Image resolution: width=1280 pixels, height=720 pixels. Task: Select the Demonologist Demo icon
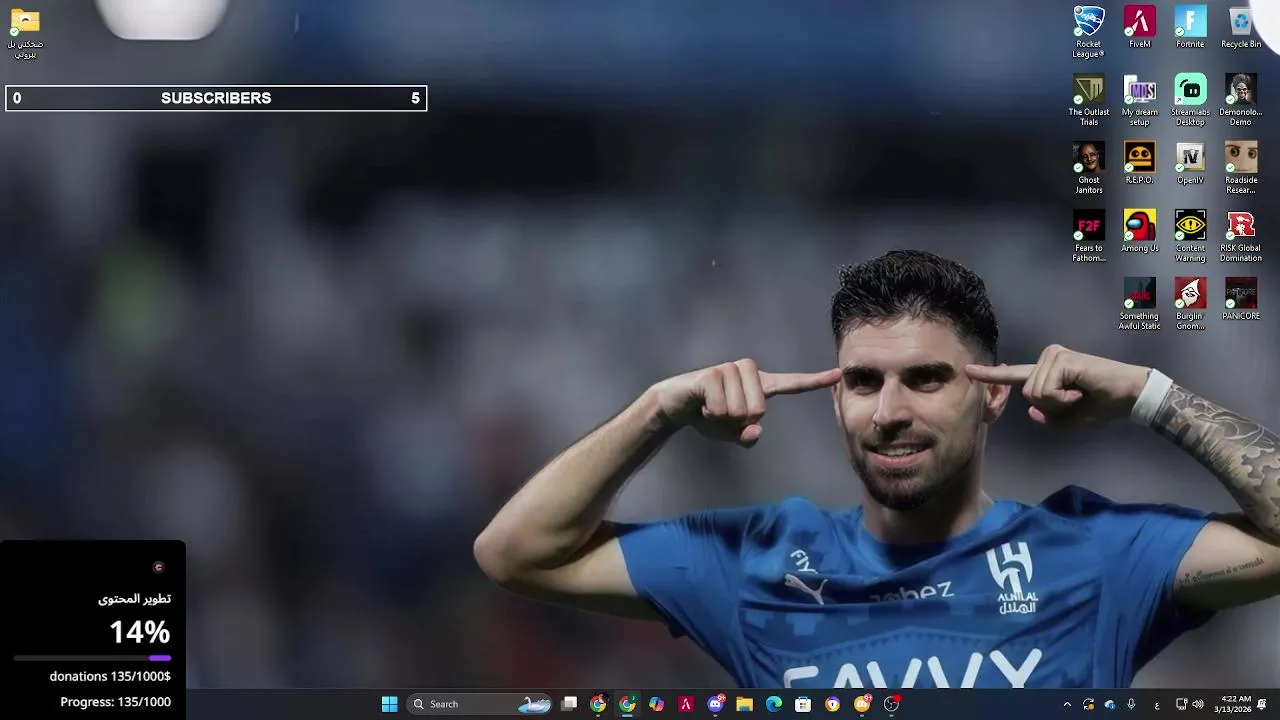[1241, 100]
